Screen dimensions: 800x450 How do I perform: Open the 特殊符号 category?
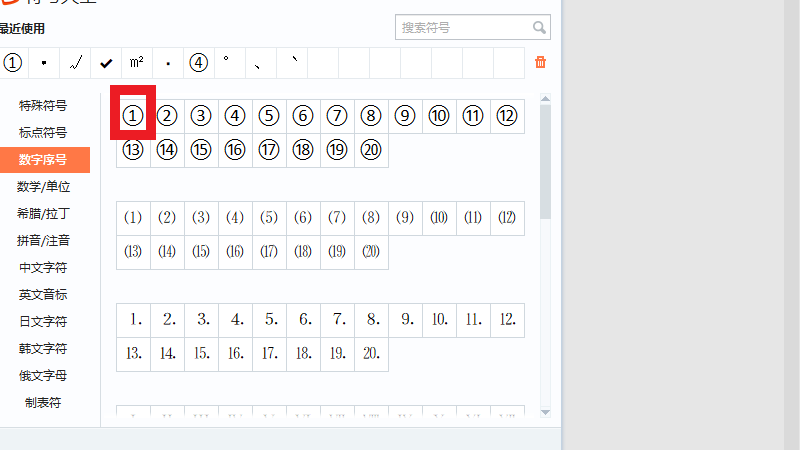44,106
